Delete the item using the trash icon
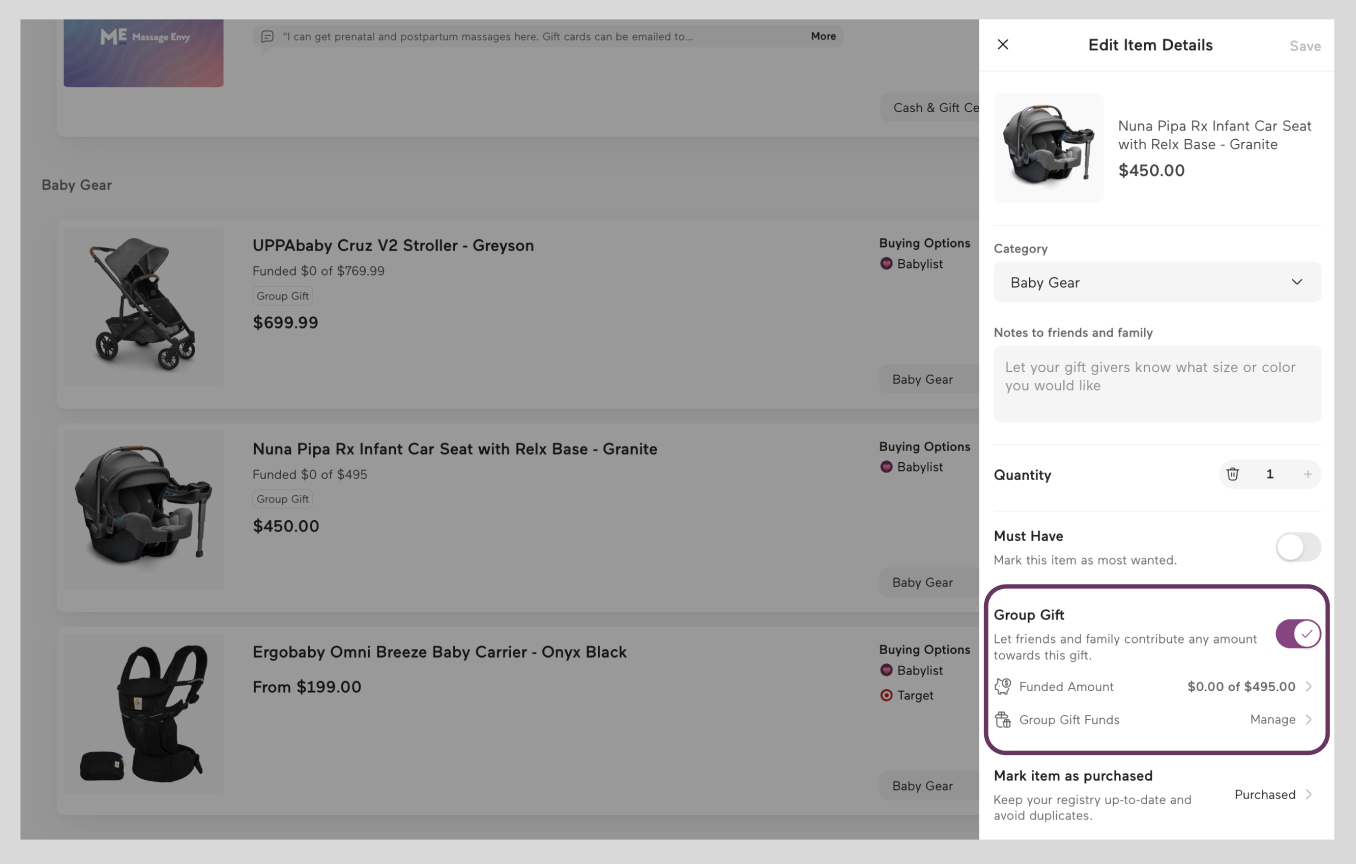 click(1232, 474)
